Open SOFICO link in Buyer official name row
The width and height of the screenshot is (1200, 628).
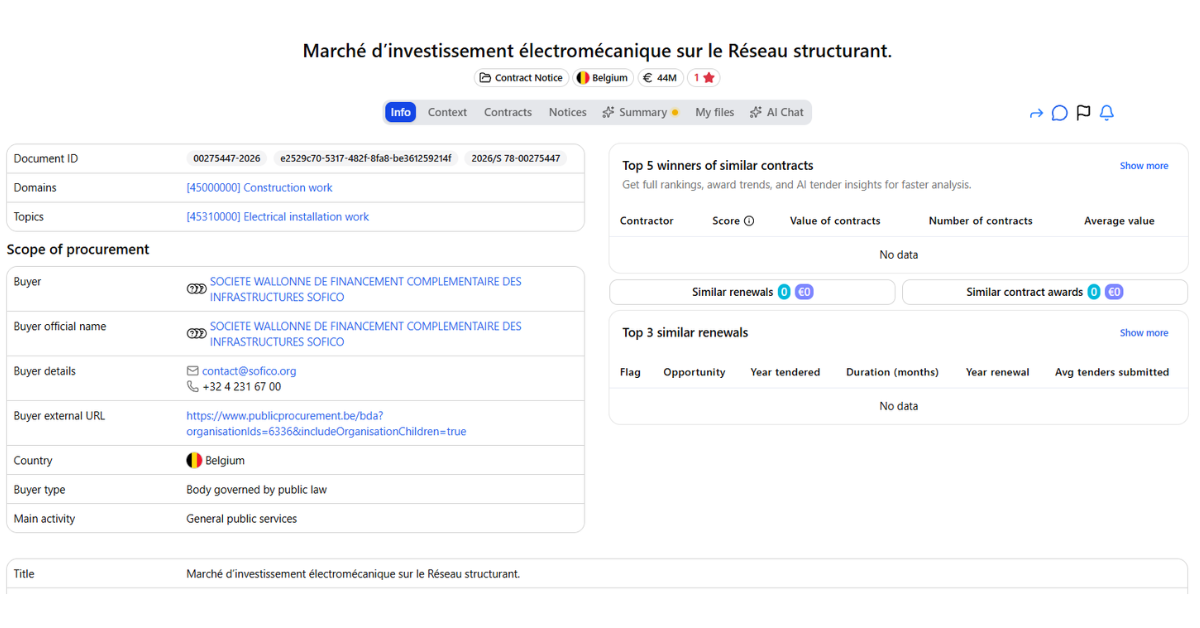click(x=365, y=334)
